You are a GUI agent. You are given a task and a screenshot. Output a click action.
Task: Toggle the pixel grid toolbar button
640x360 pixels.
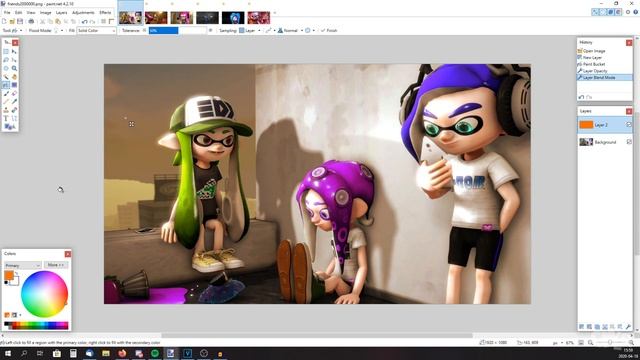click(104, 21)
